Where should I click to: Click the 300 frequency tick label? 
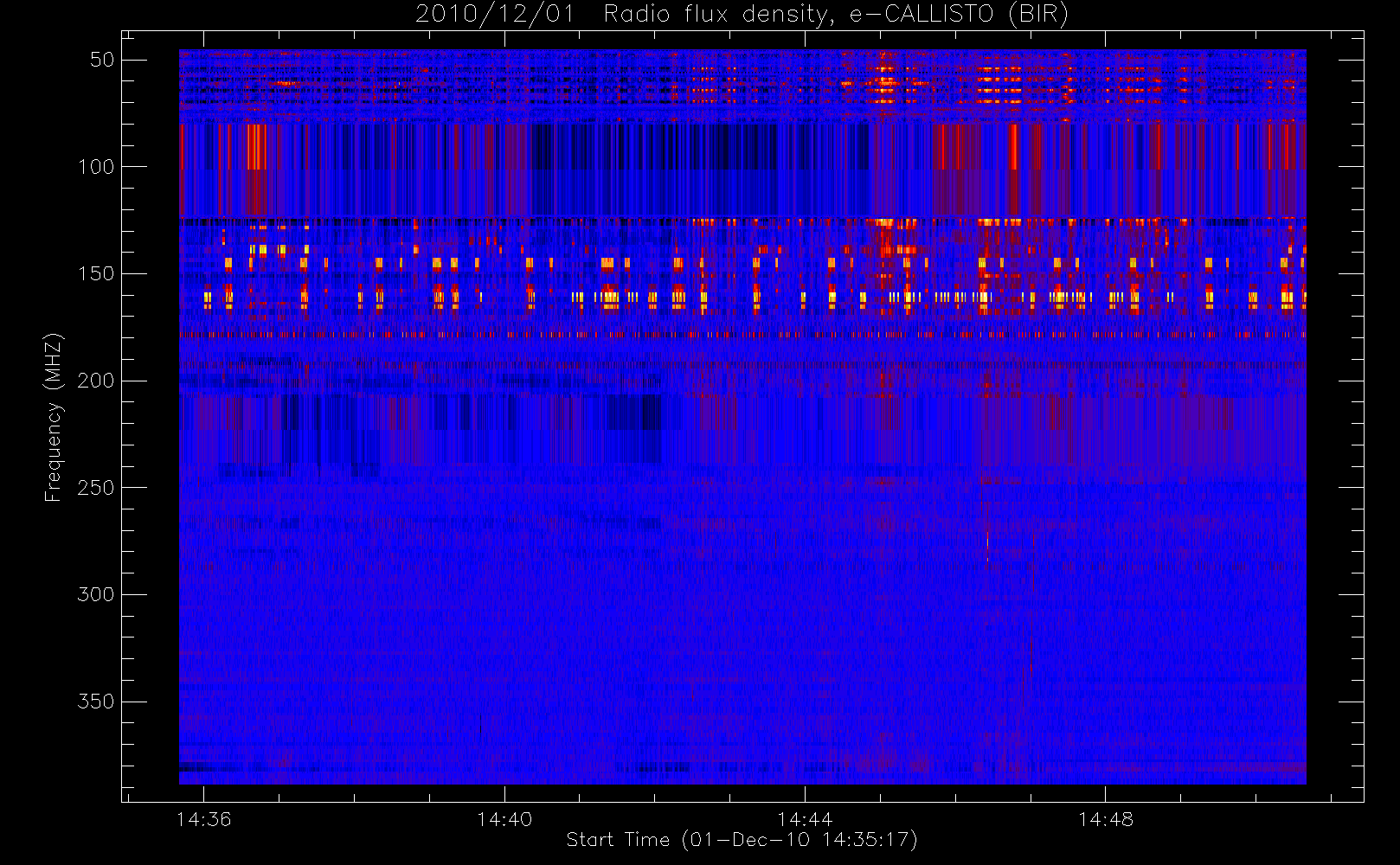(x=96, y=595)
